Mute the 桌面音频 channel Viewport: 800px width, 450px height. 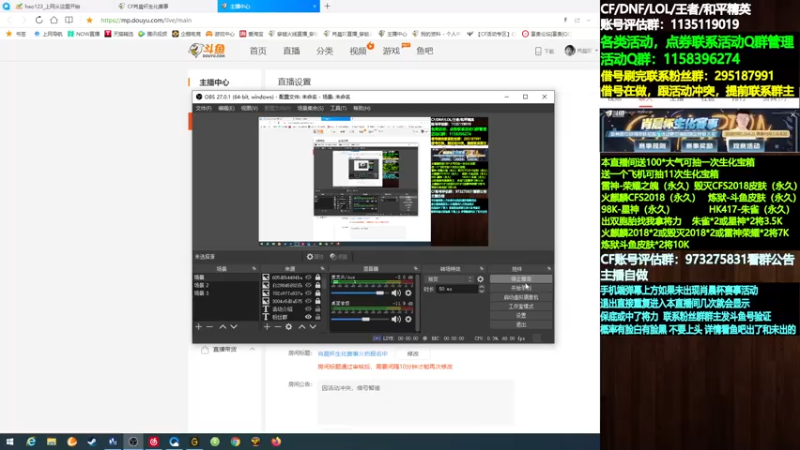click(396, 319)
